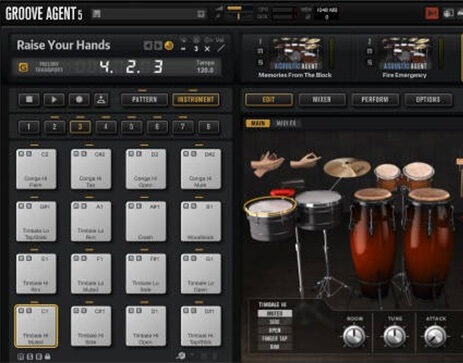Start playback with the play triangle button
463x363 pixels.
[54, 99]
